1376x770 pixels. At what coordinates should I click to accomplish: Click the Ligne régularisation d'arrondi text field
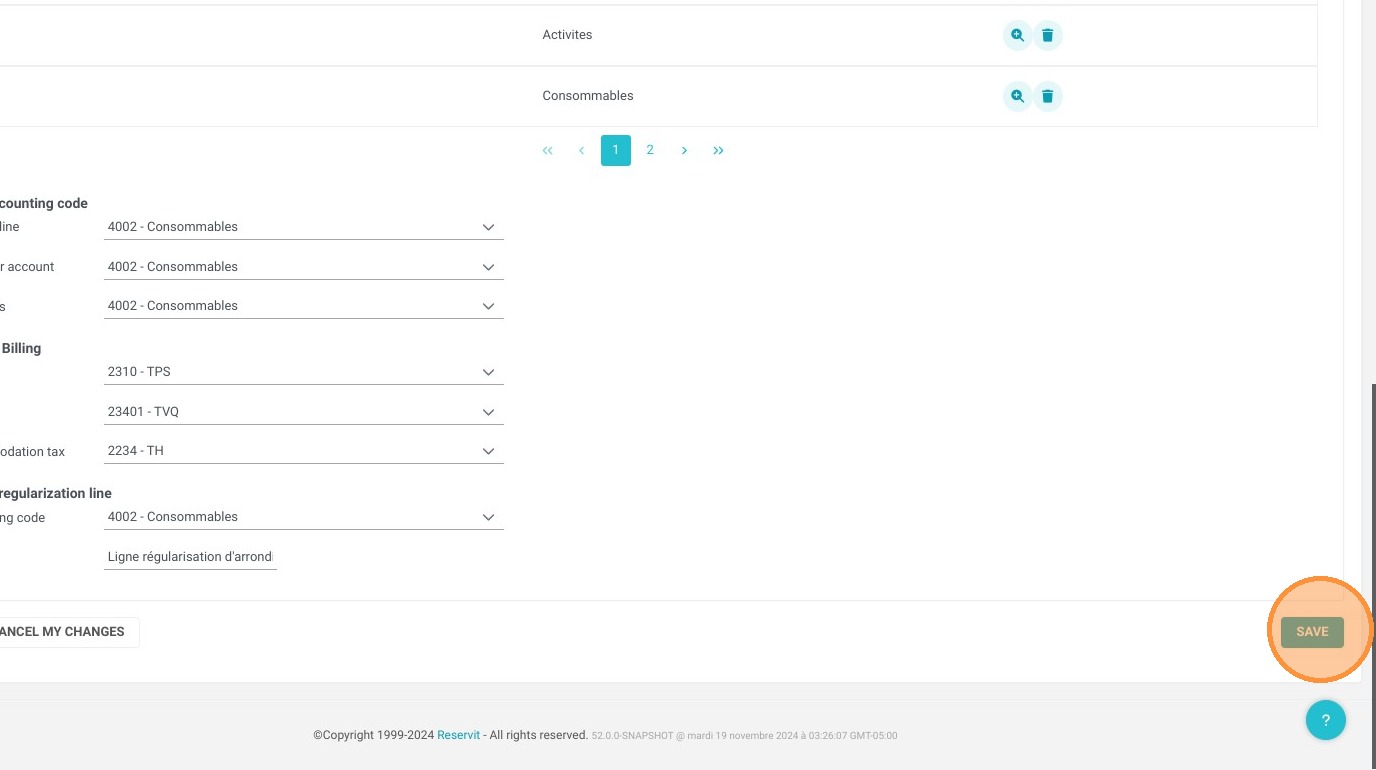coord(190,557)
